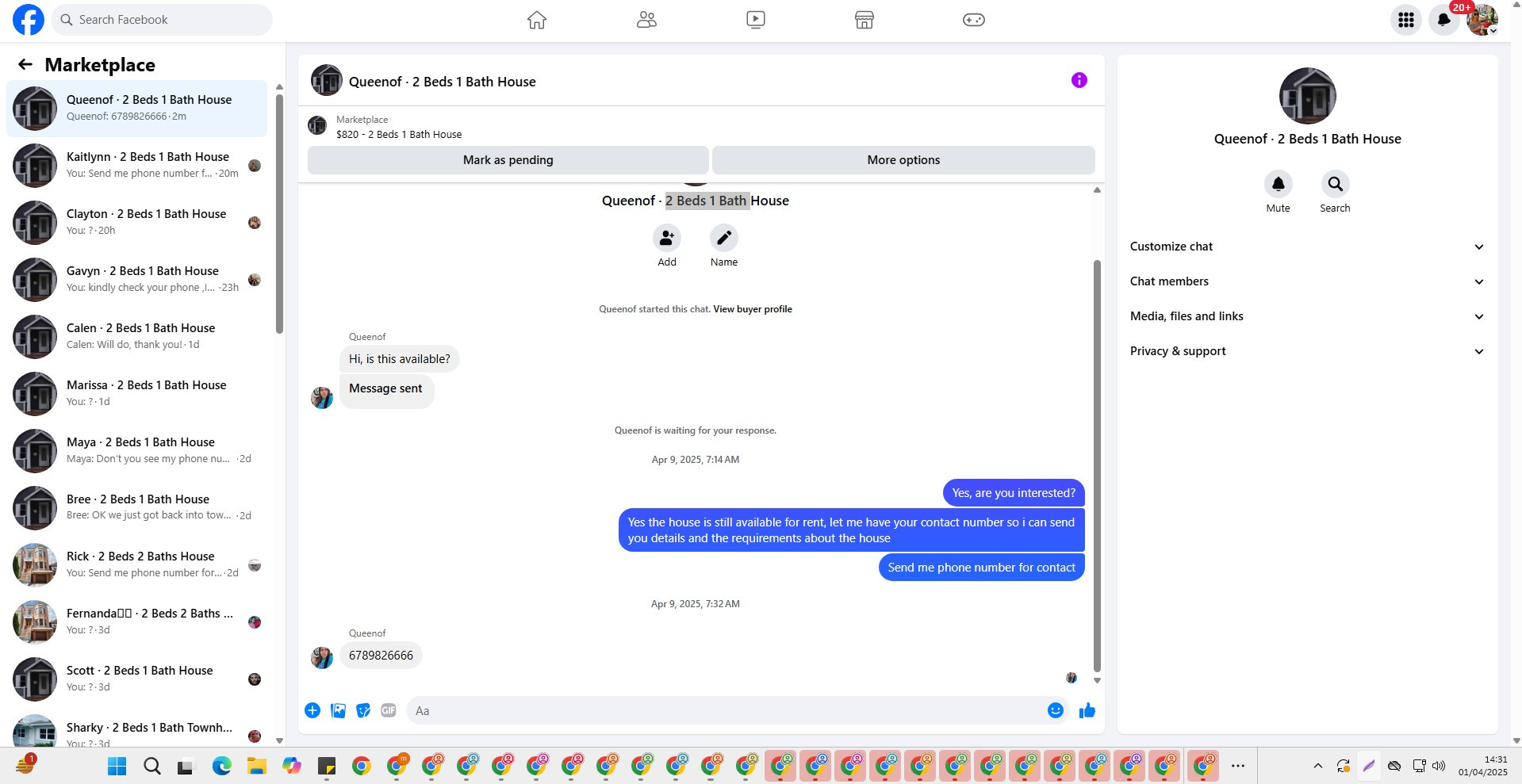Screen dimensions: 1522x784
Task: Expand the Privacy & support section
Action: point(1307,351)
